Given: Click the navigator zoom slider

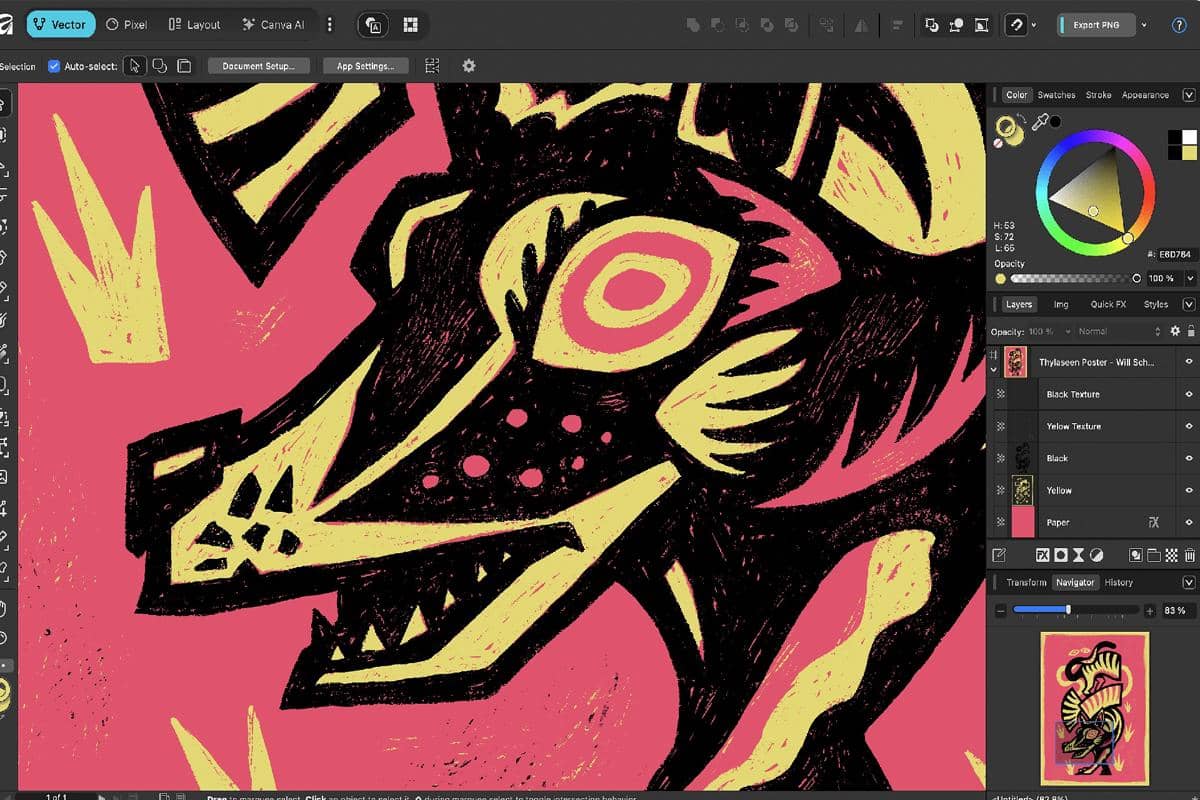Looking at the screenshot, I should 1075,610.
